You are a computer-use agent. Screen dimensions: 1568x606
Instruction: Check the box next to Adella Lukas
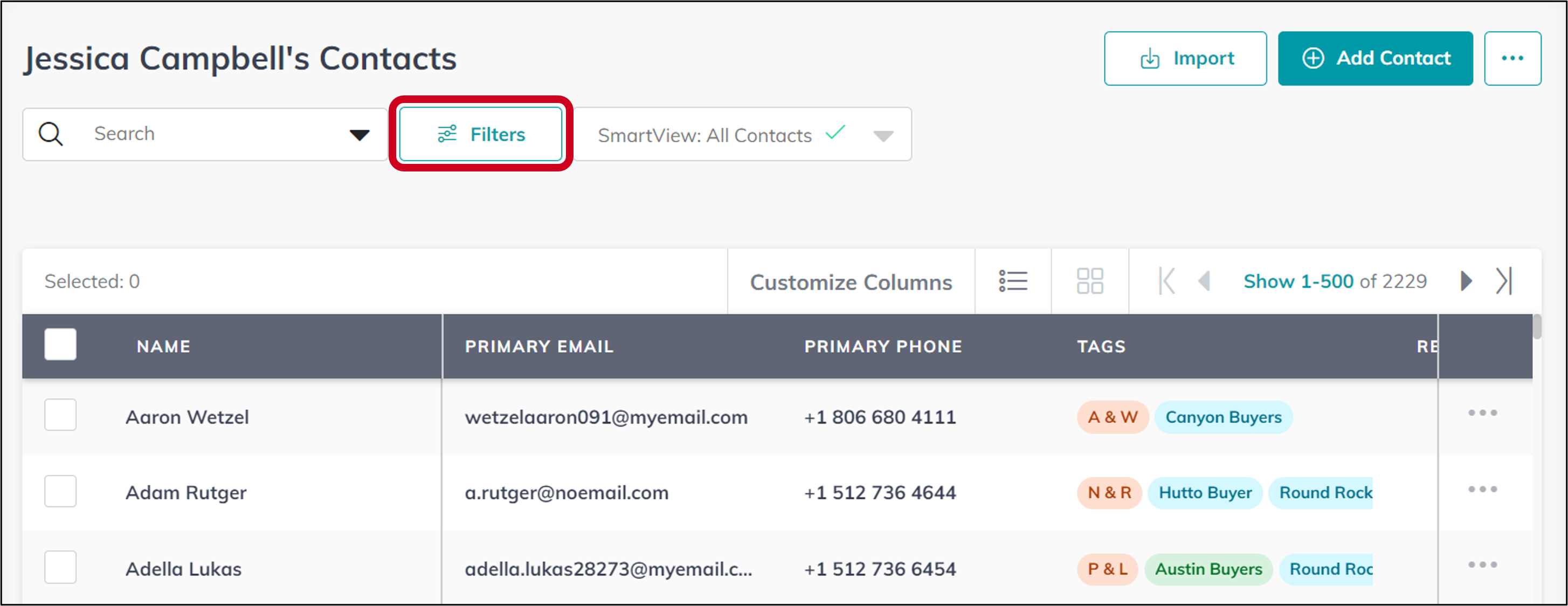pyautogui.click(x=60, y=567)
